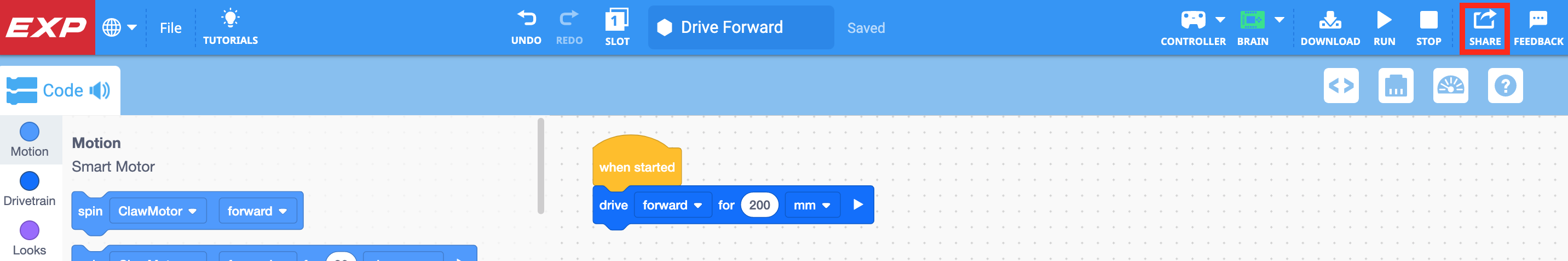Open the devices port configuration icon
The image size is (1568, 261).
pos(1395,86)
